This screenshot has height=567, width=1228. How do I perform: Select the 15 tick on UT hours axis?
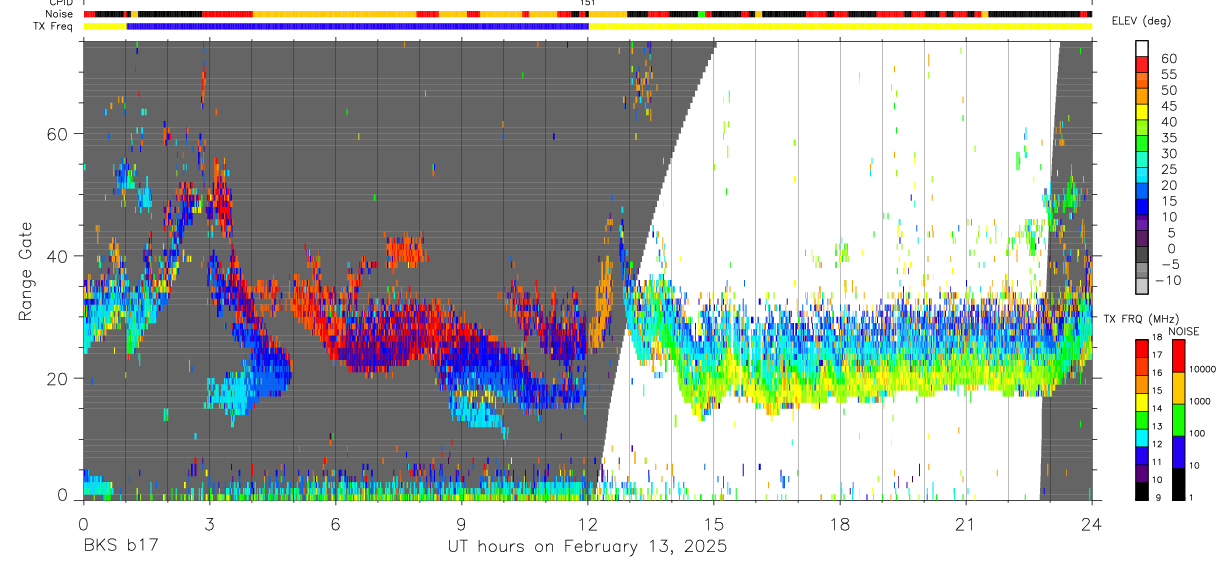[714, 524]
